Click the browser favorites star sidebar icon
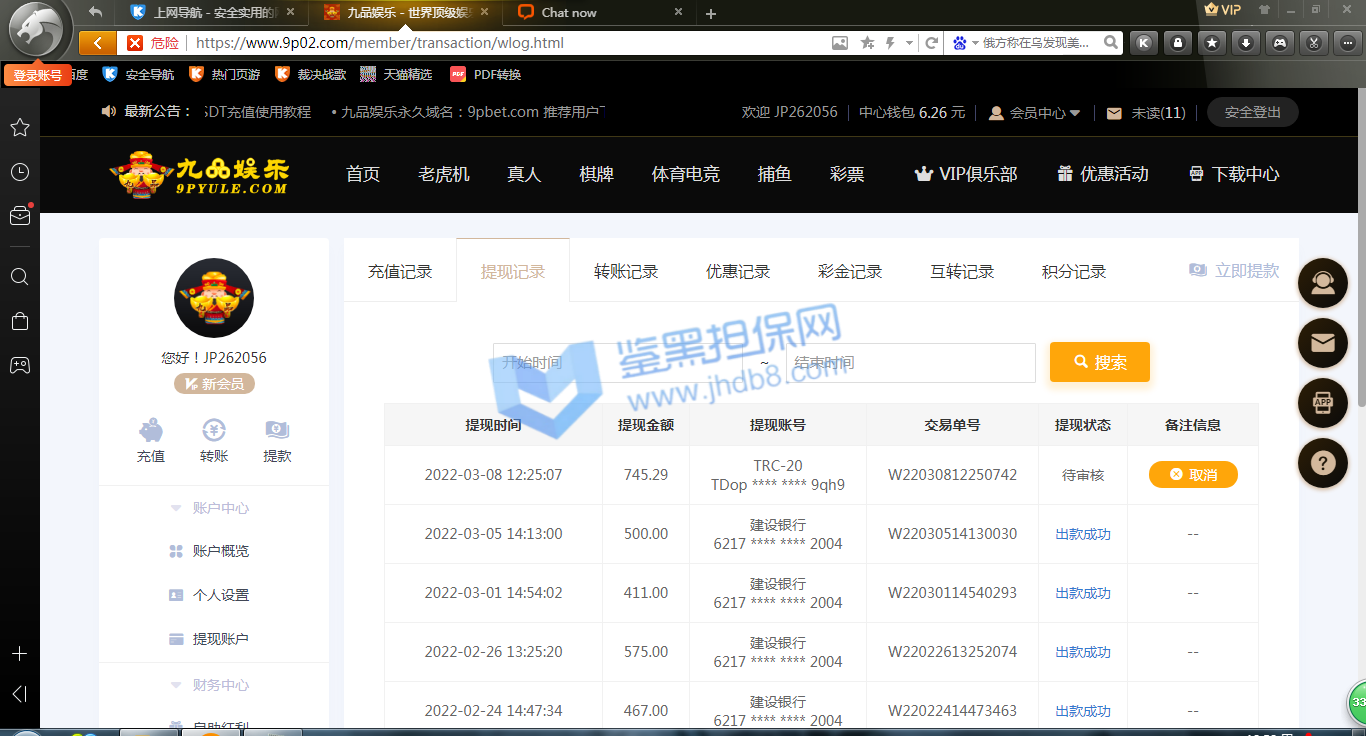The image size is (1366, 736). [x=19, y=128]
